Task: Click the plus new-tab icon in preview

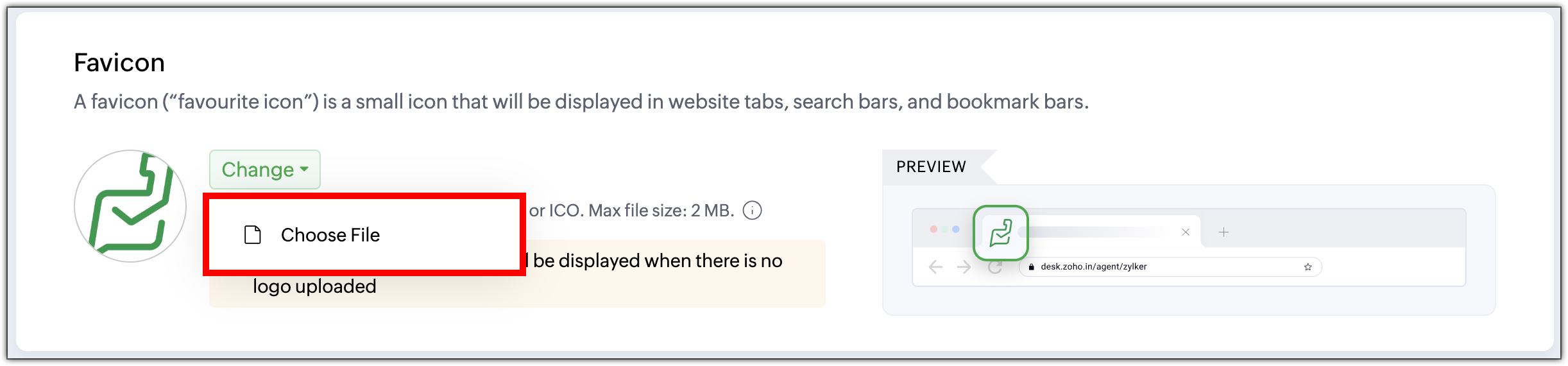Action: (1223, 232)
